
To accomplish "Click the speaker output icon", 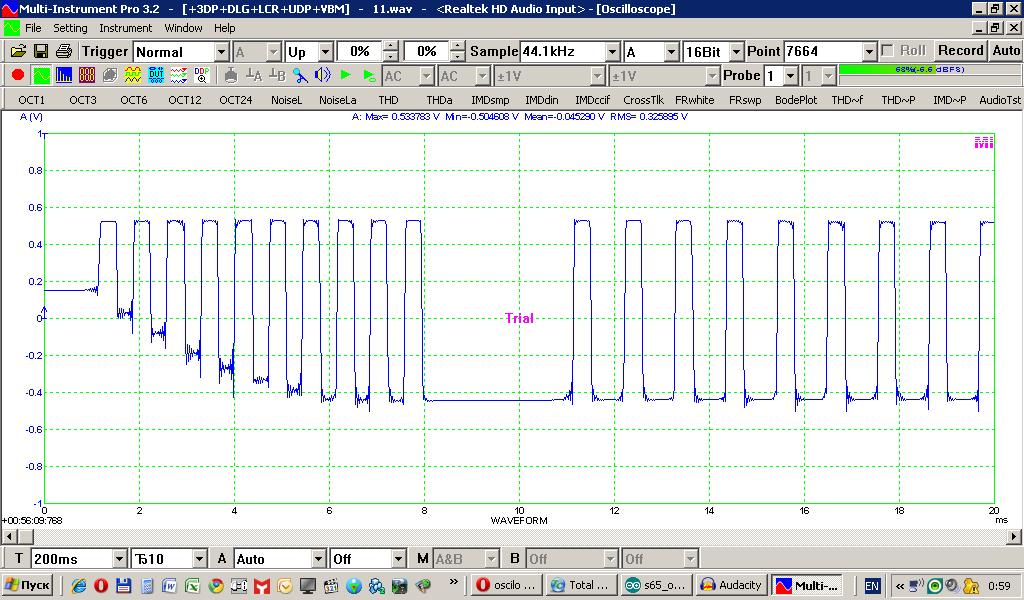I will tap(322, 75).
